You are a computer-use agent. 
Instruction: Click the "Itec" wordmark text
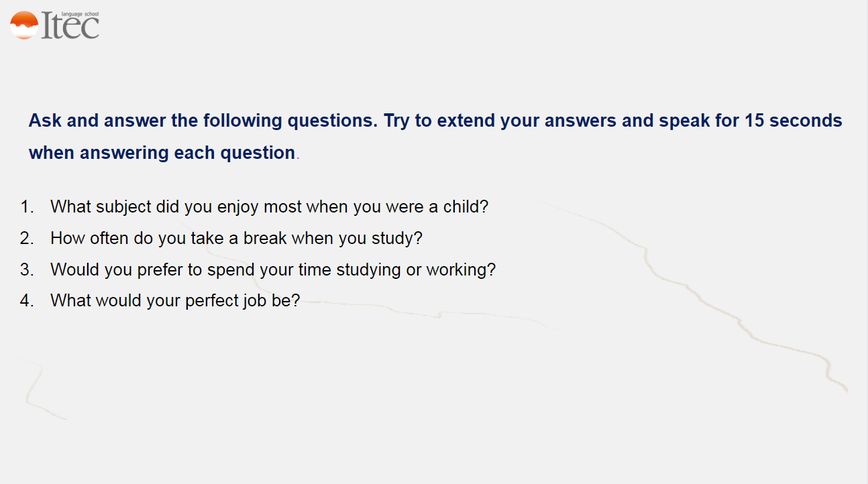70,25
